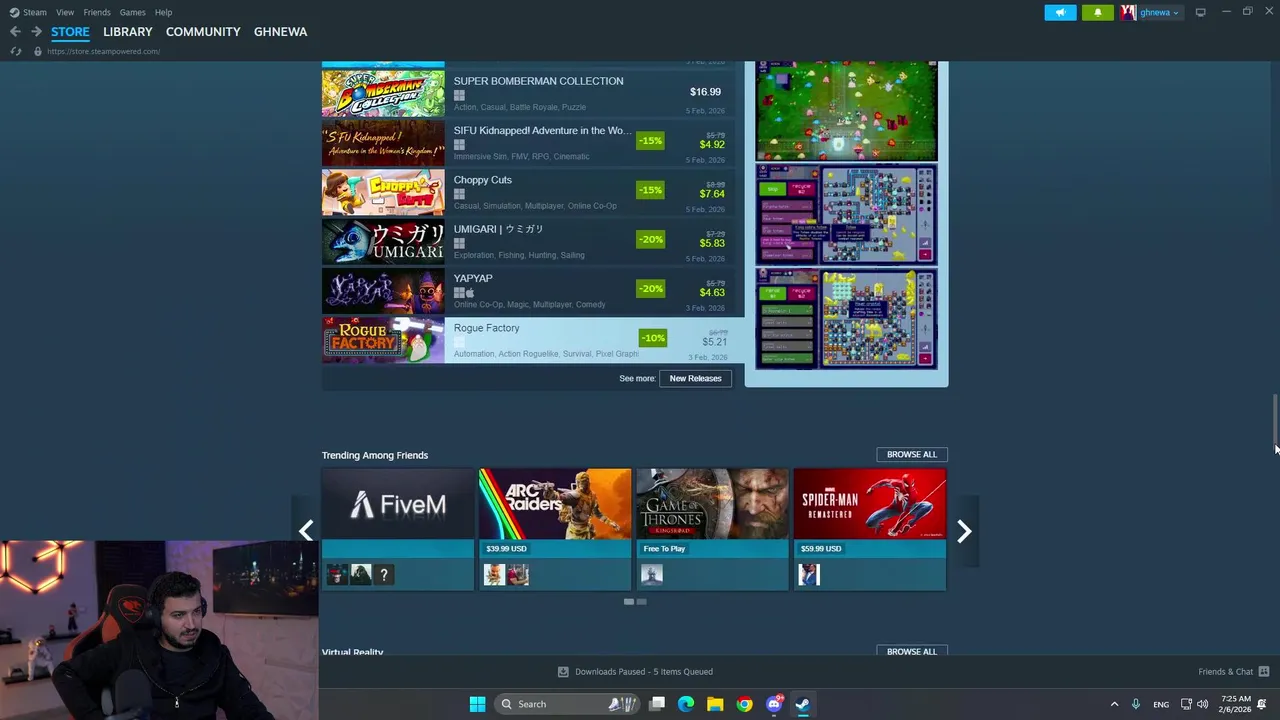The width and height of the screenshot is (1280, 720).
Task: Browse all Virtual Reality games
Action: pos(911,651)
